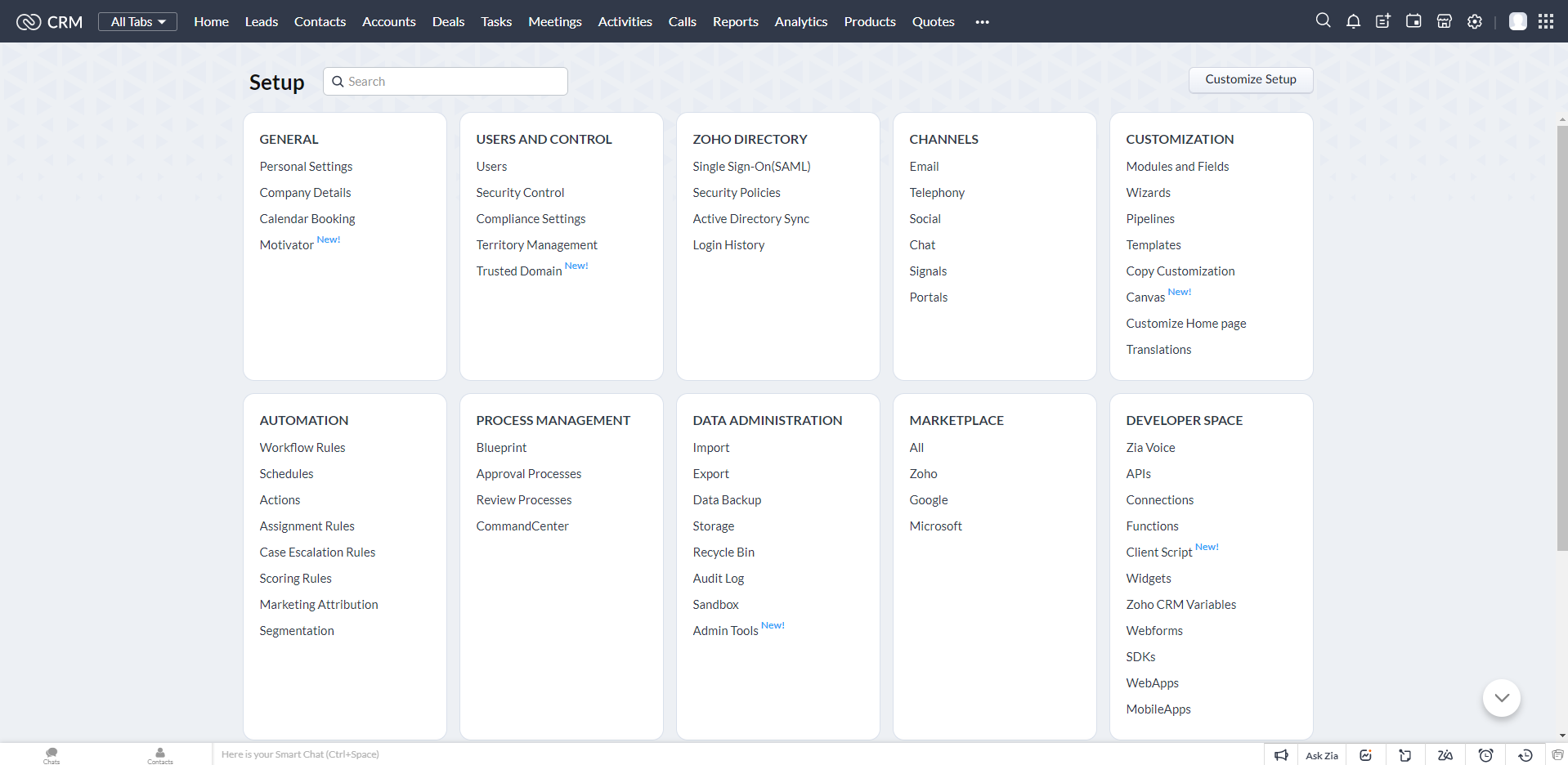Focus the Setup search field
The height and width of the screenshot is (765, 1568).
pyautogui.click(x=454, y=82)
